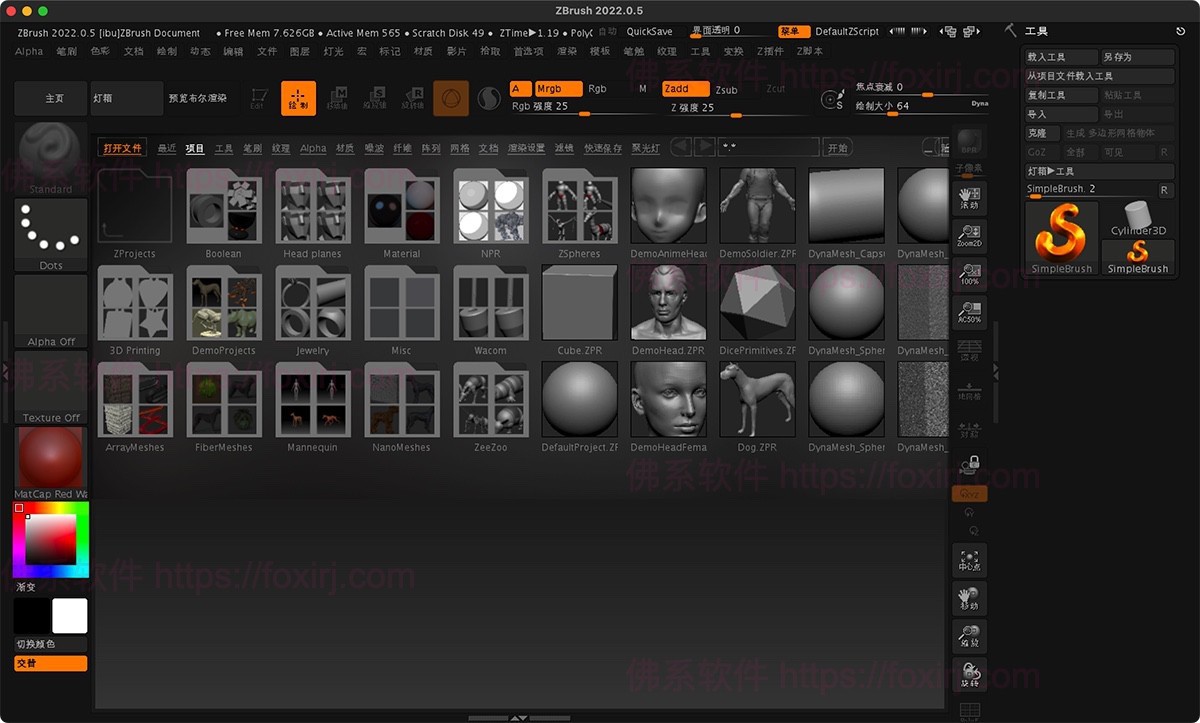Viewport: 1200px width, 723px height.
Task: Click the Load Tool (载入工具) button
Action: click(1060, 57)
